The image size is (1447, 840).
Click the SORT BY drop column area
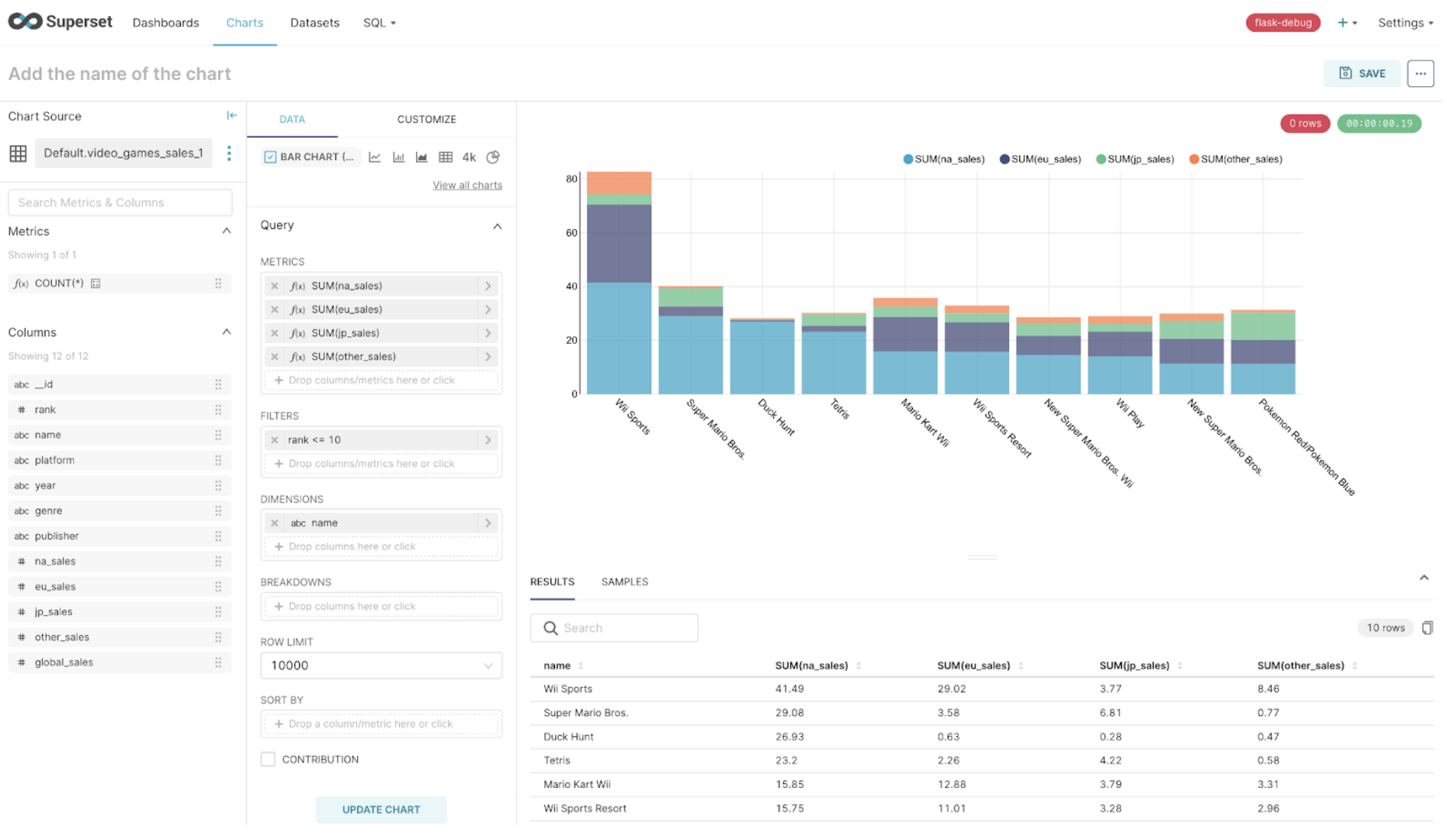(x=381, y=724)
